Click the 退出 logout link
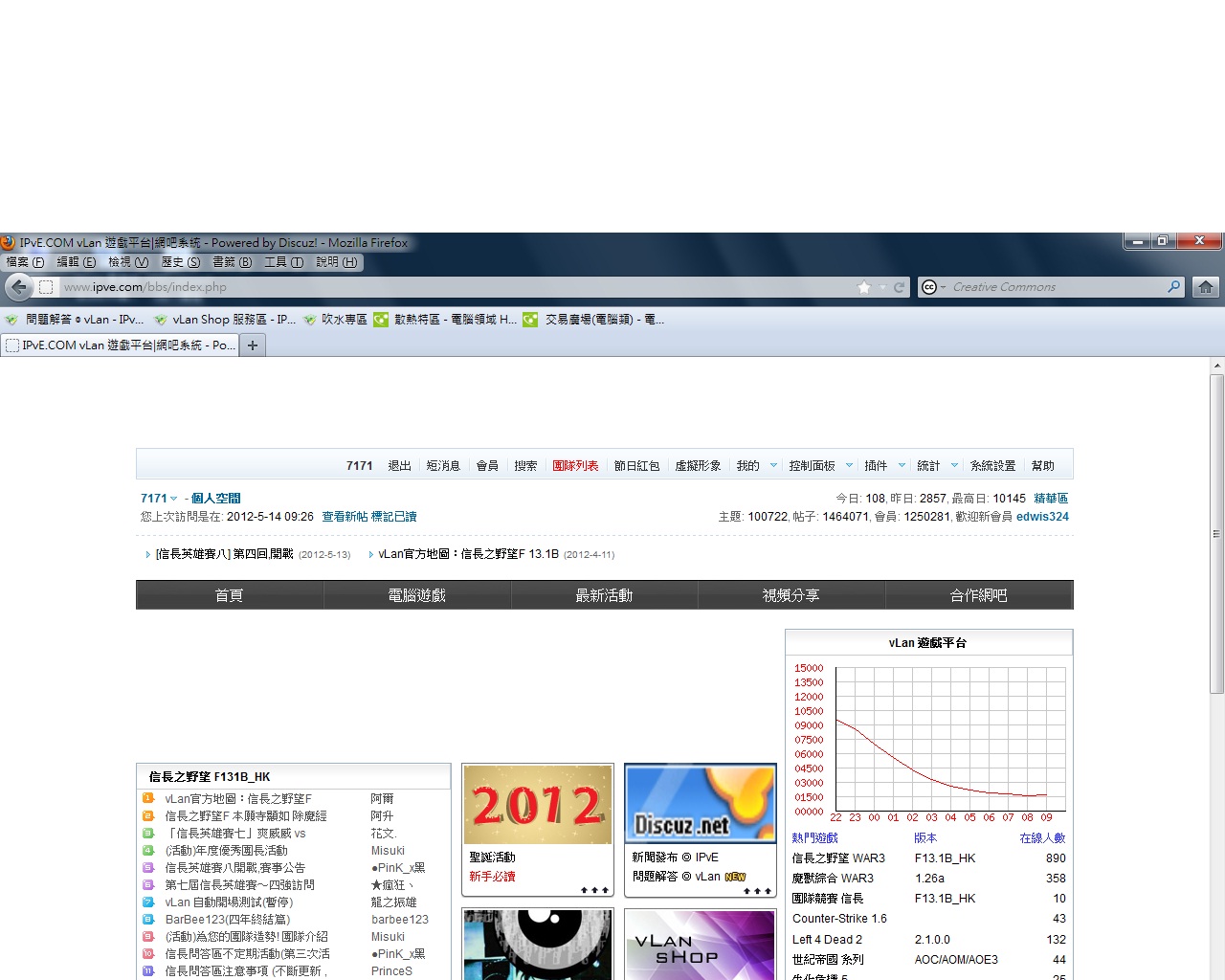Image resolution: width=1225 pixels, height=980 pixels. click(x=399, y=466)
